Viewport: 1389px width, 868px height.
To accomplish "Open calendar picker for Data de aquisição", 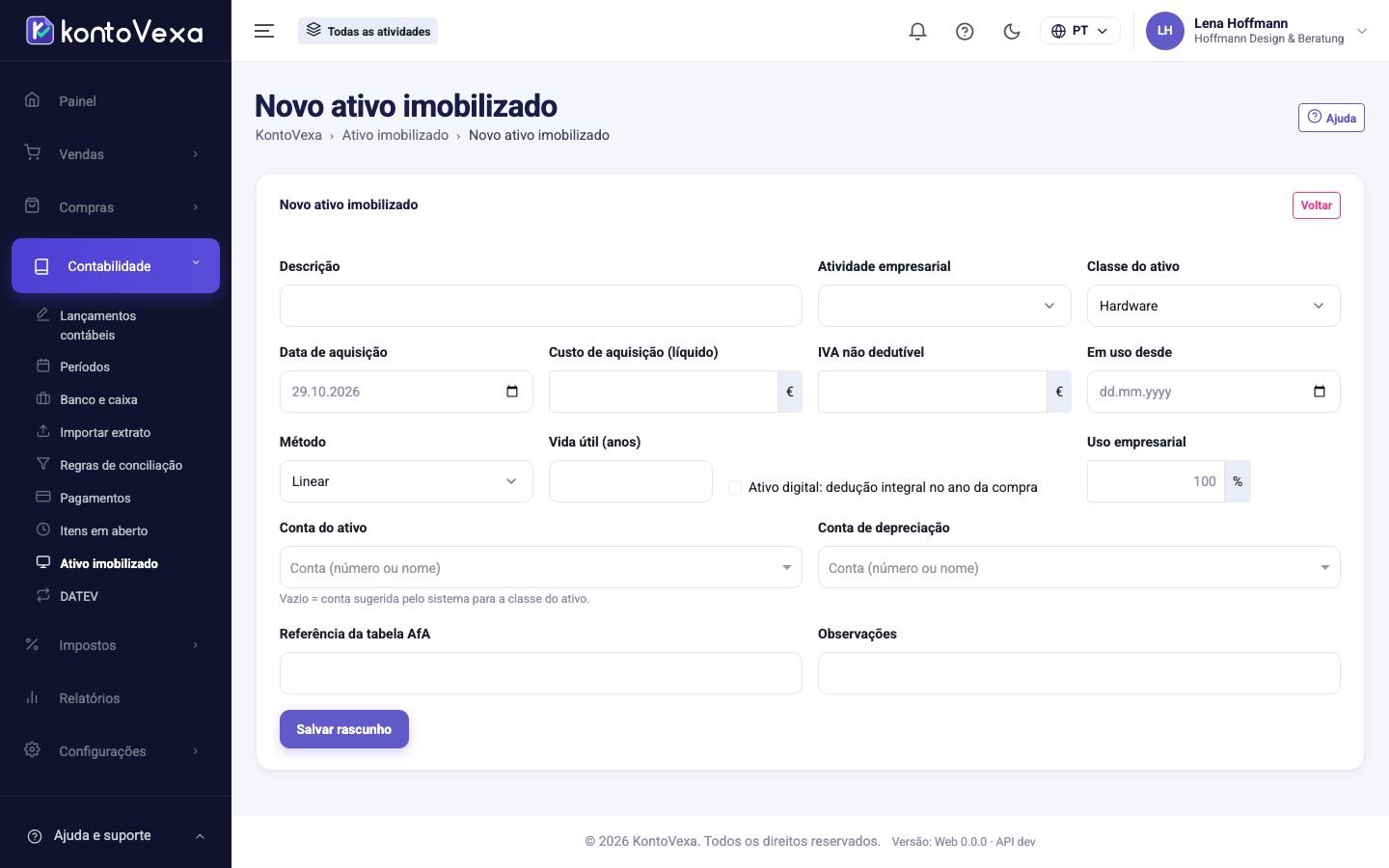I will tap(512, 392).
